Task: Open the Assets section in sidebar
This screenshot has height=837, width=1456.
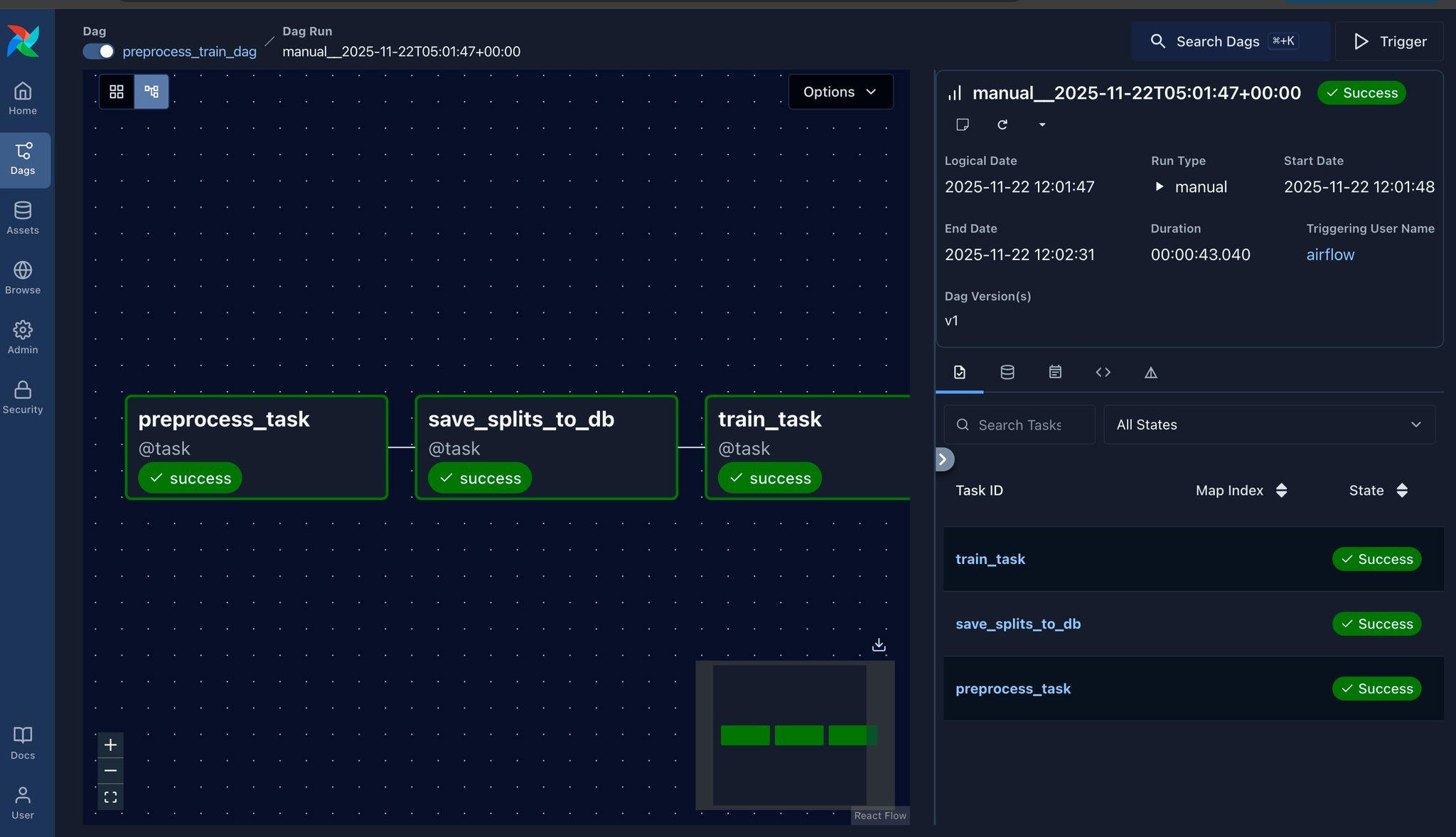Action: tap(23, 218)
